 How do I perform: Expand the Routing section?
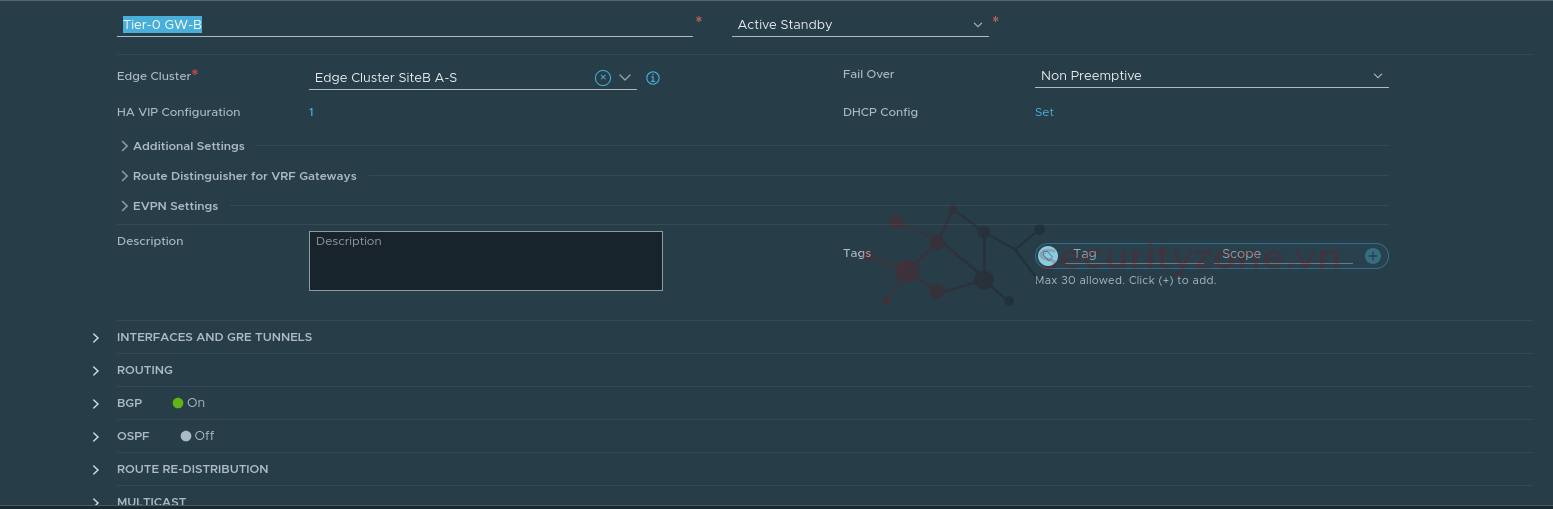coord(145,370)
